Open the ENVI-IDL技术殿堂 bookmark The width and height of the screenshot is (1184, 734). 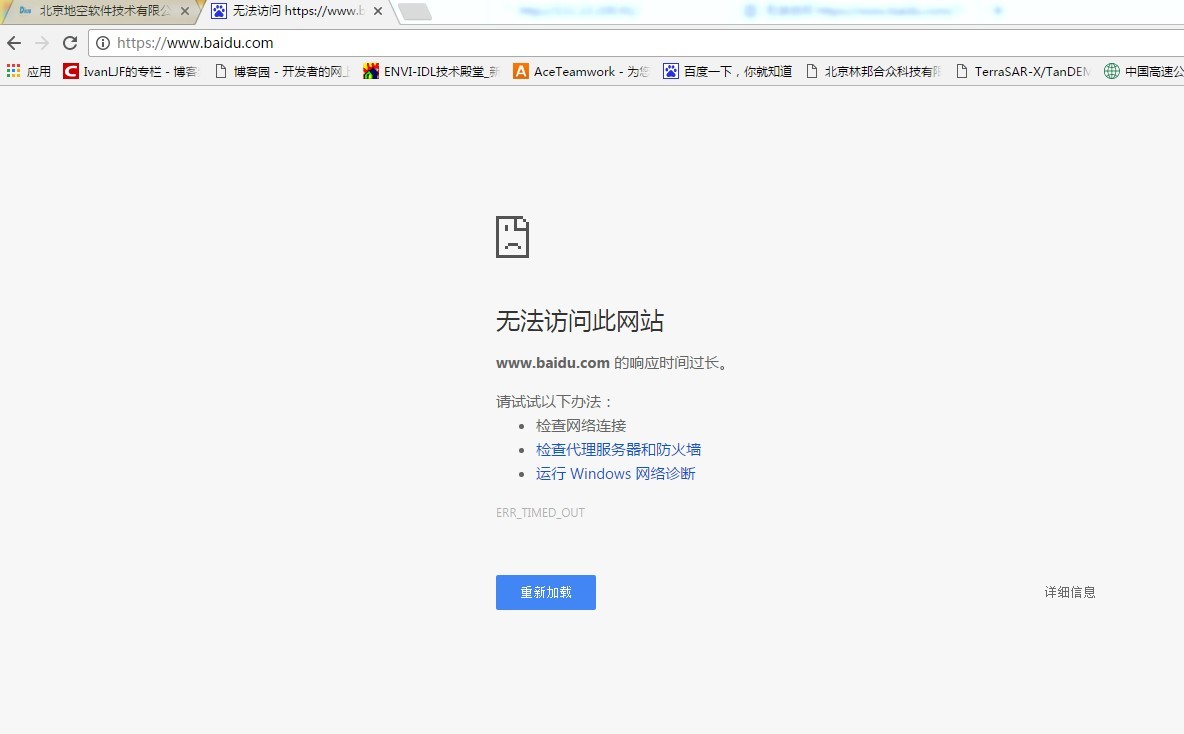pyautogui.click(x=431, y=71)
